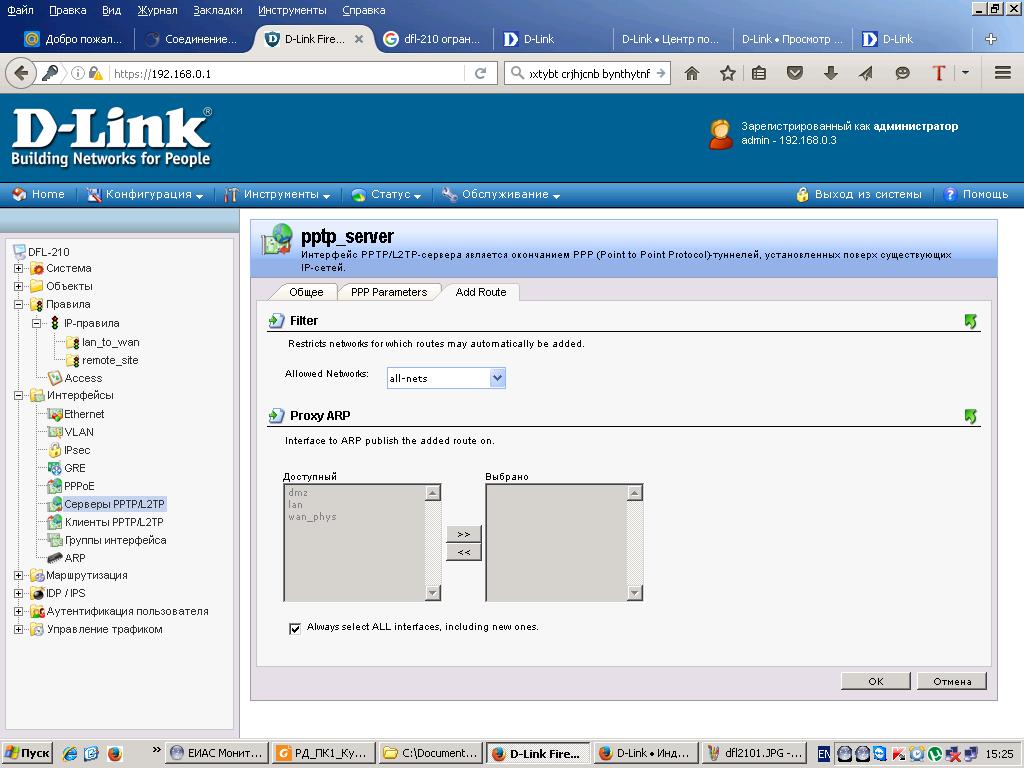Switch to the PPP Parameters tab
The image size is (1024, 768).
[388, 292]
